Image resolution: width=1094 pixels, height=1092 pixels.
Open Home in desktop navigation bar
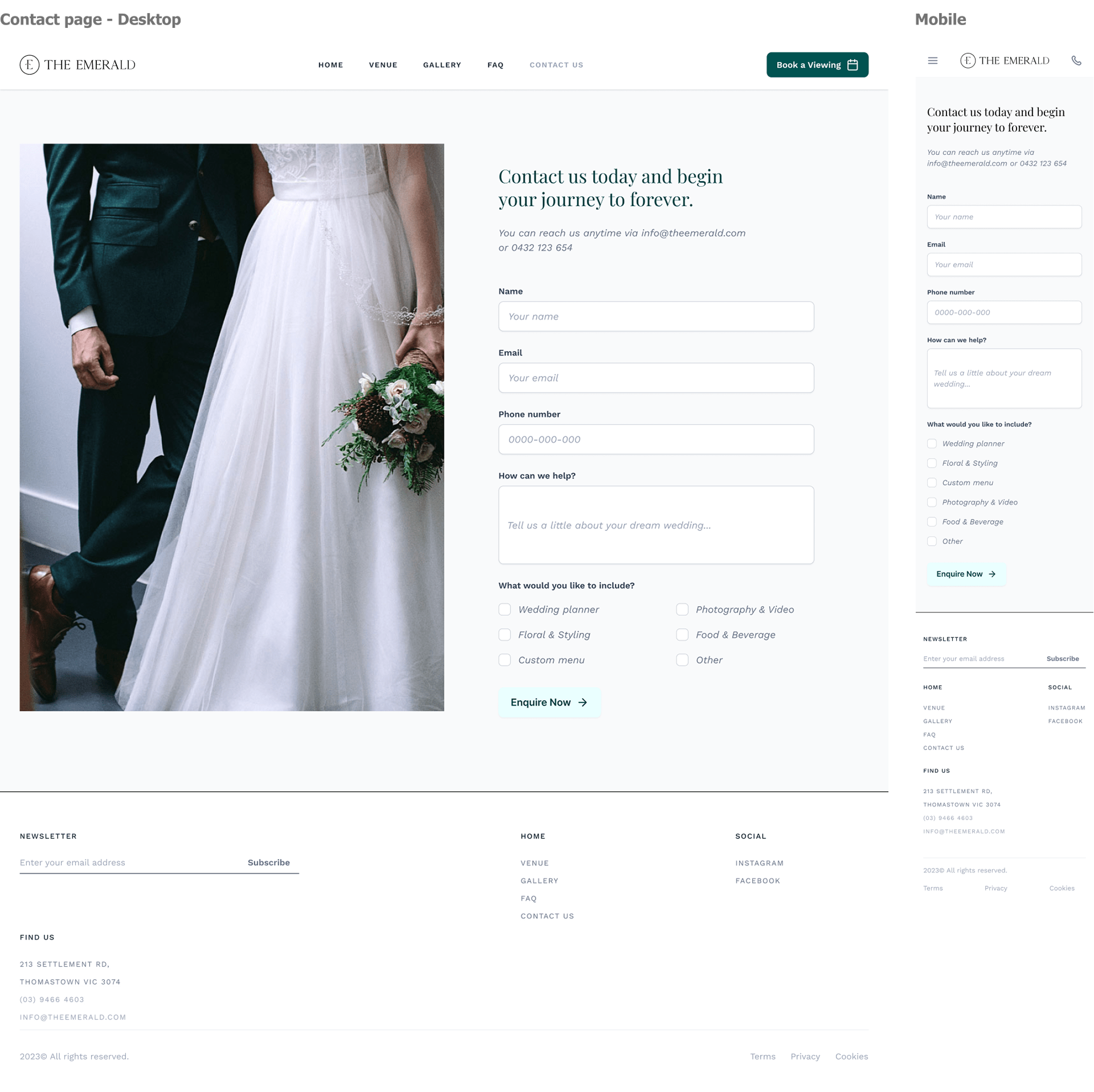tap(330, 65)
